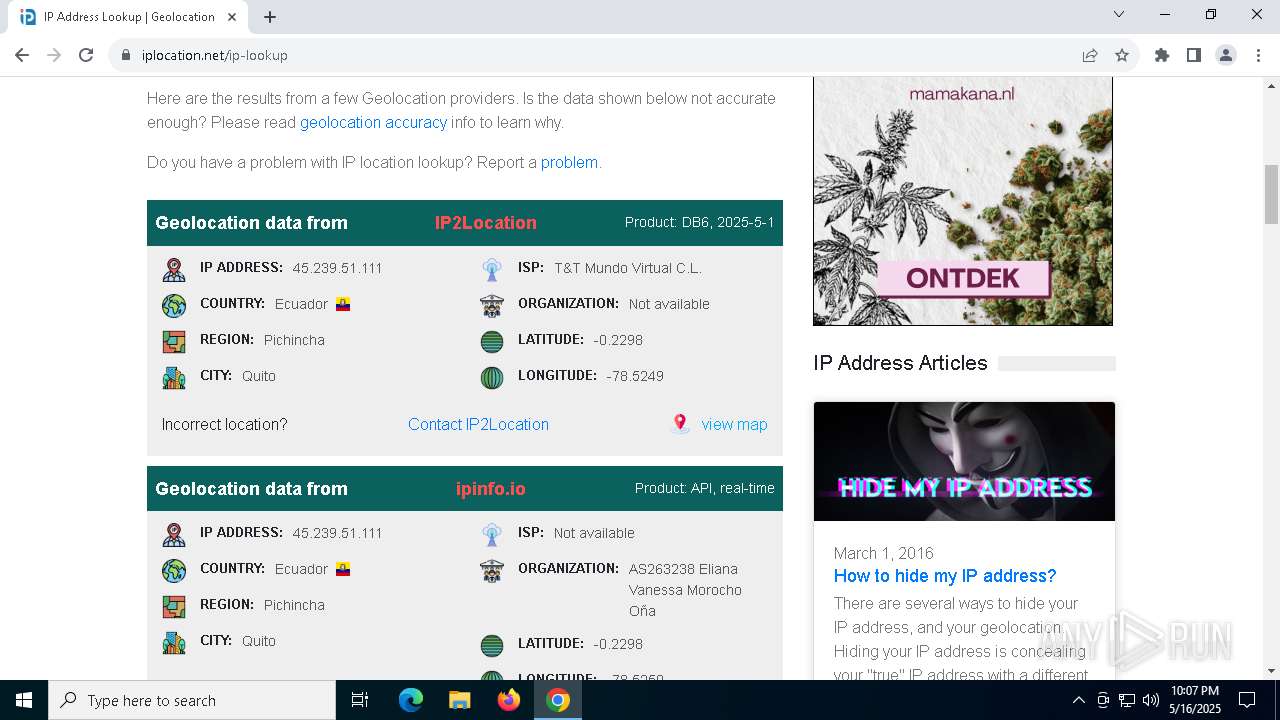Screen dimensions: 1280x720
Task: Click the ipinfo.io country globe icon
Action: tap(174, 570)
